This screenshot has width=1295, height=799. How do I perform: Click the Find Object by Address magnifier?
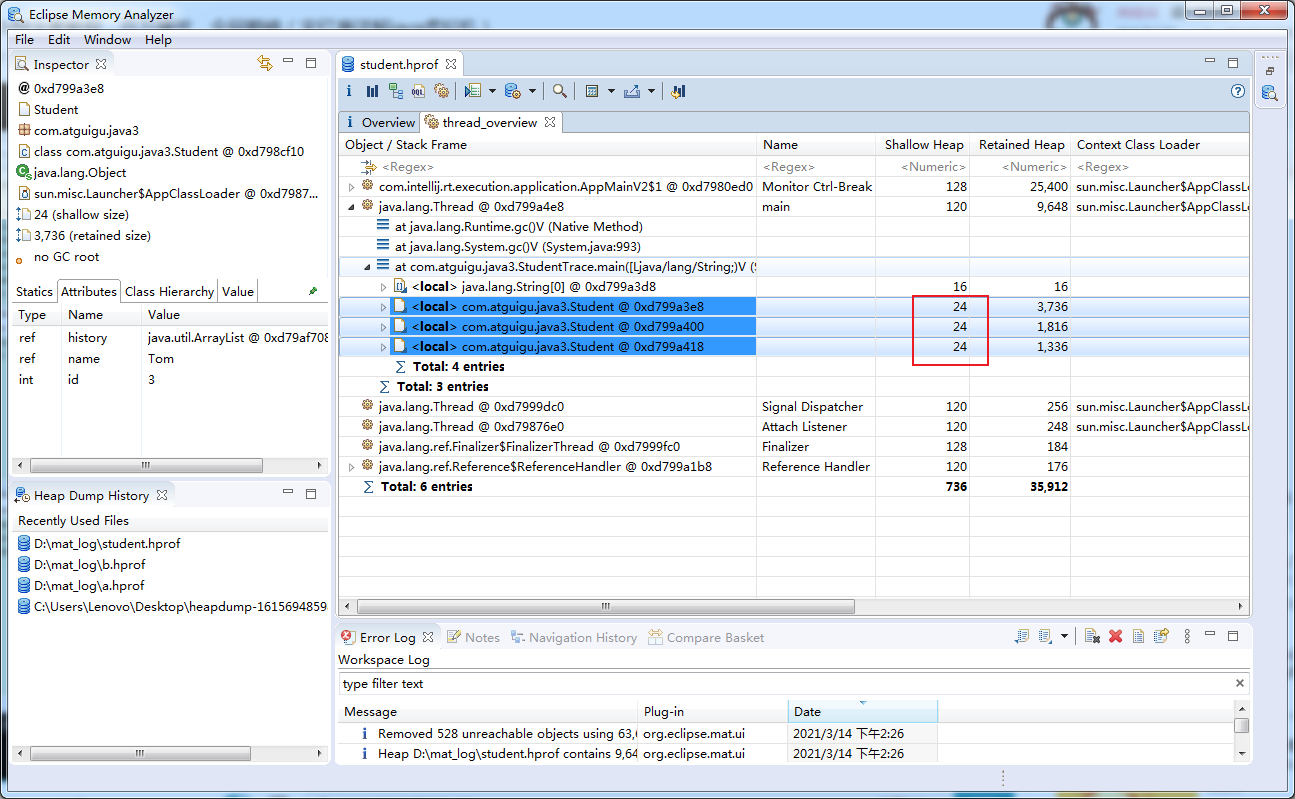point(560,91)
